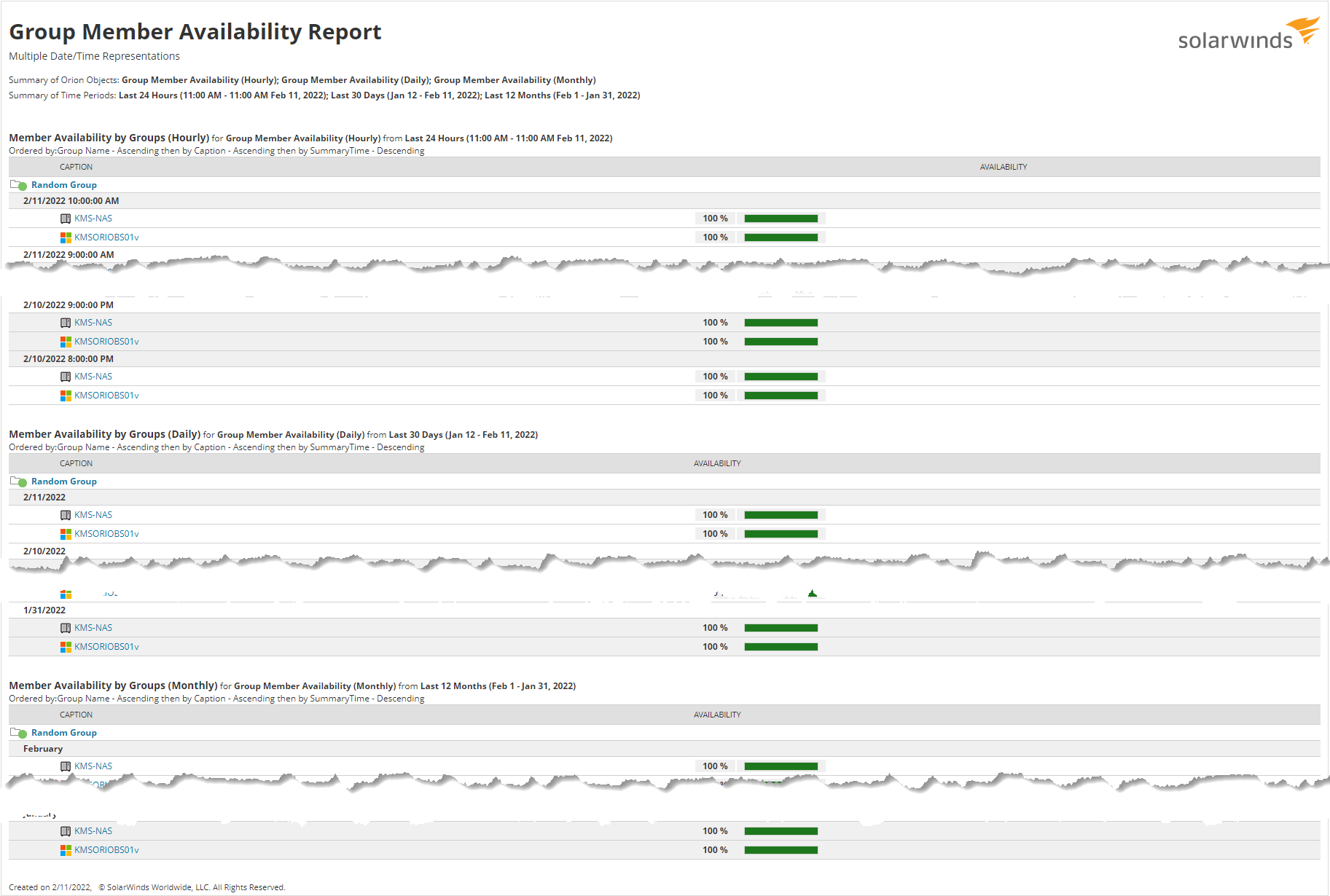The width and height of the screenshot is (1330, 896).
Task: Click the NAS device icon for KMS-NAS under 2/10/2022 9:00:00 PM
Action: pos(66,323)
